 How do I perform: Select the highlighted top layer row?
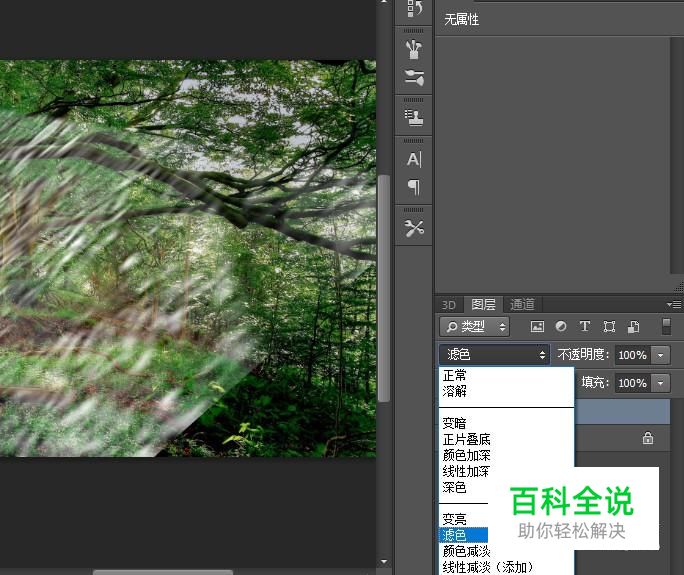click(x=622, y=411)
